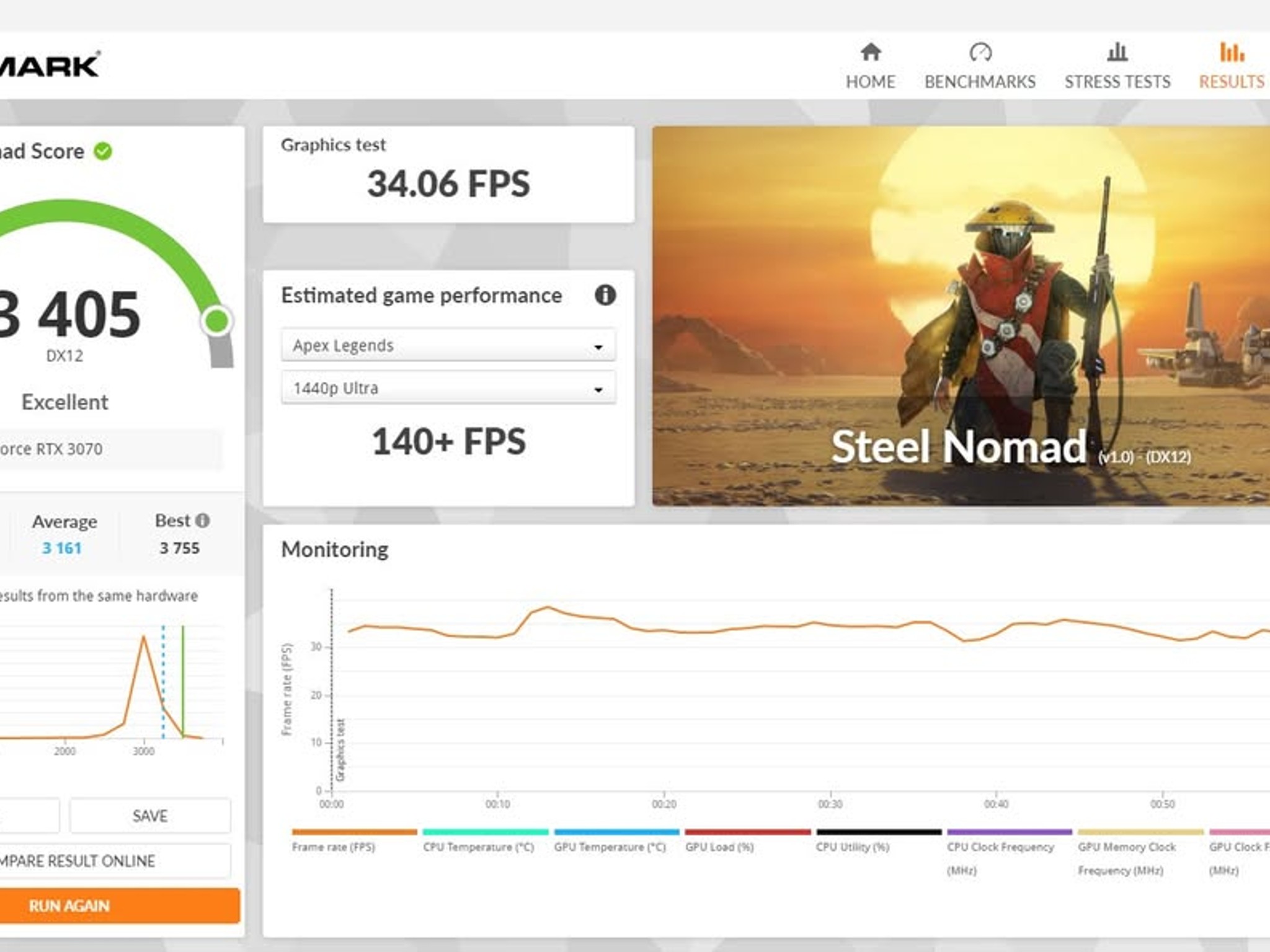The image size is (1270, 952).
Task: Toggle Frame rate (FPS) legend series
Action: (x=334, y=847)
